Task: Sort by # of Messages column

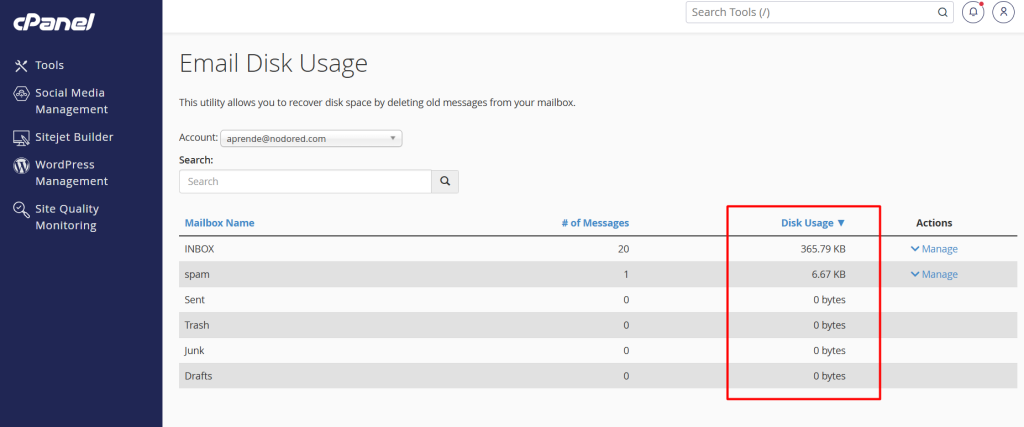Action: coord(595,223)
